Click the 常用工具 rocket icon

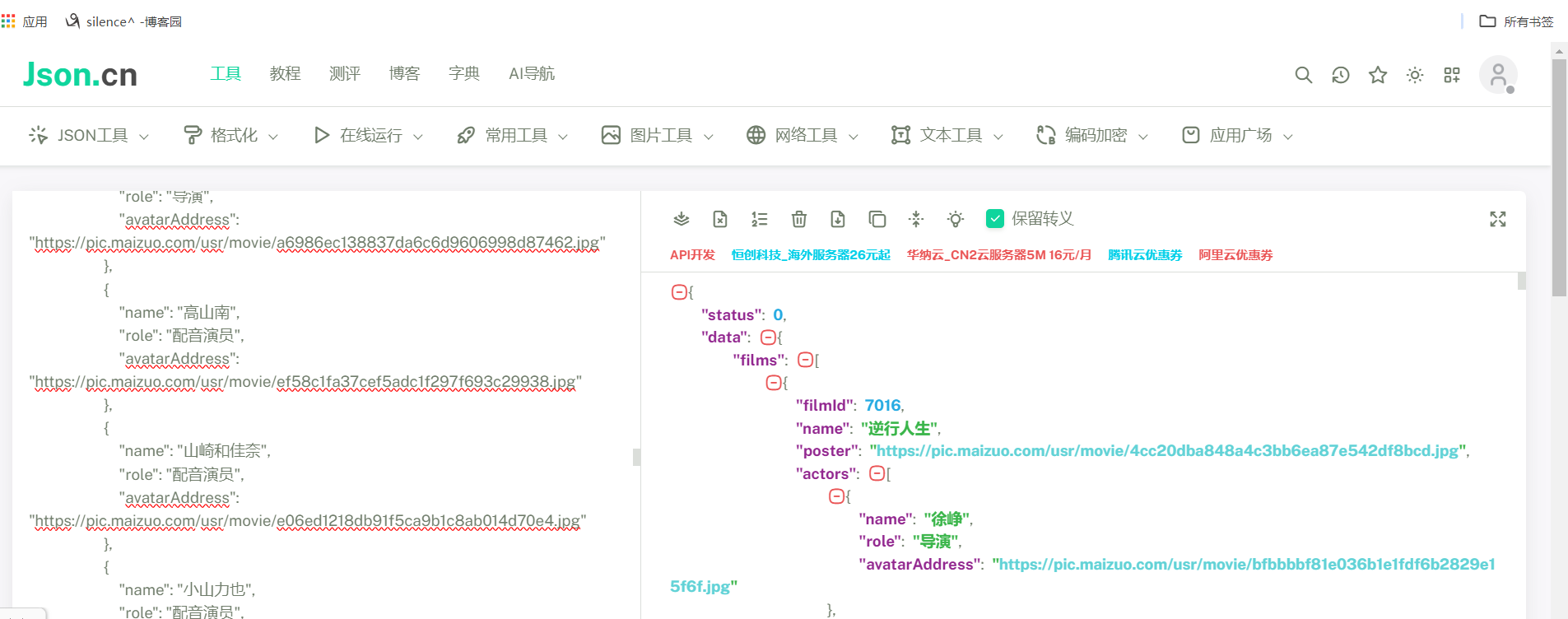click(466, 135)
